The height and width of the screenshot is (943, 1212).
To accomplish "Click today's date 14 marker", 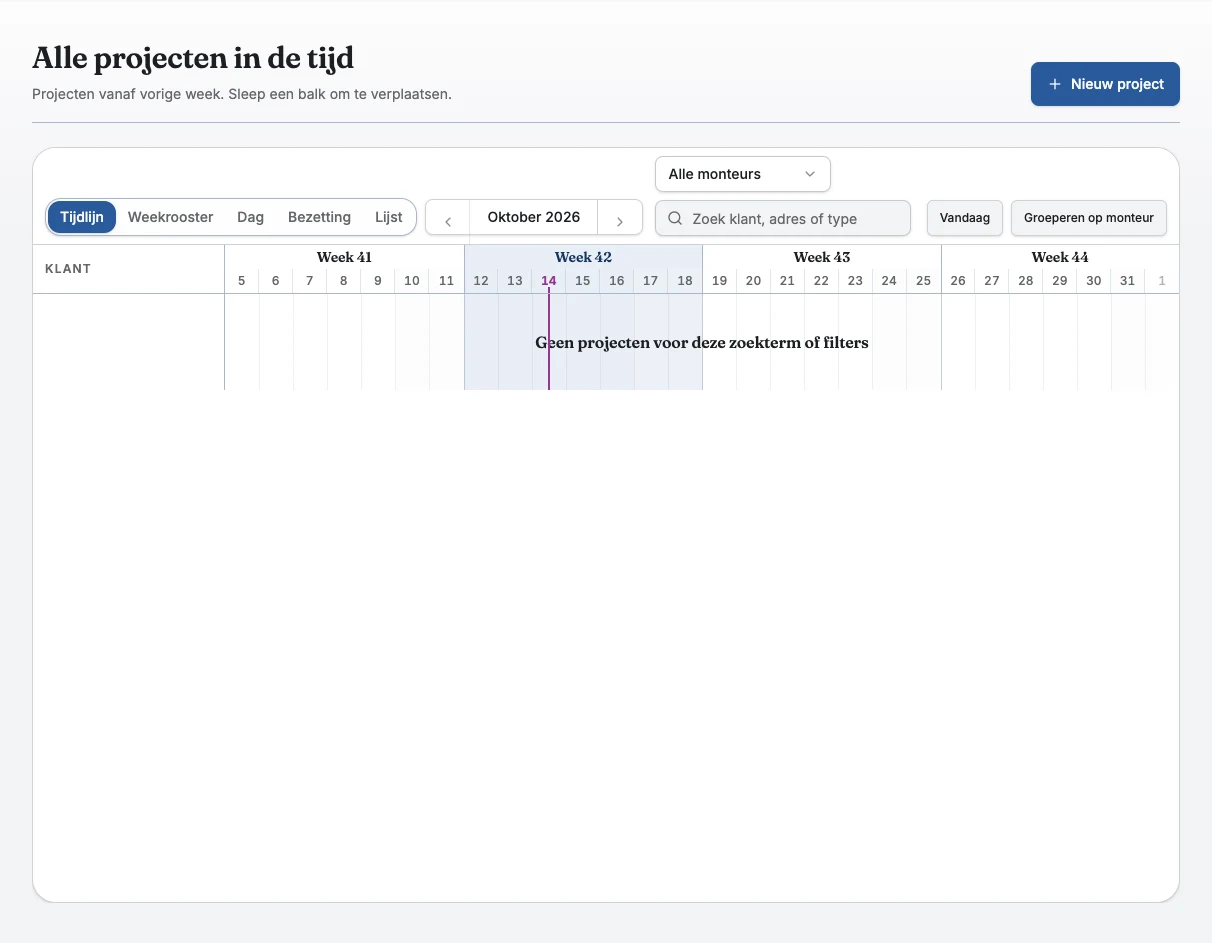I will [x=549, y=281].
